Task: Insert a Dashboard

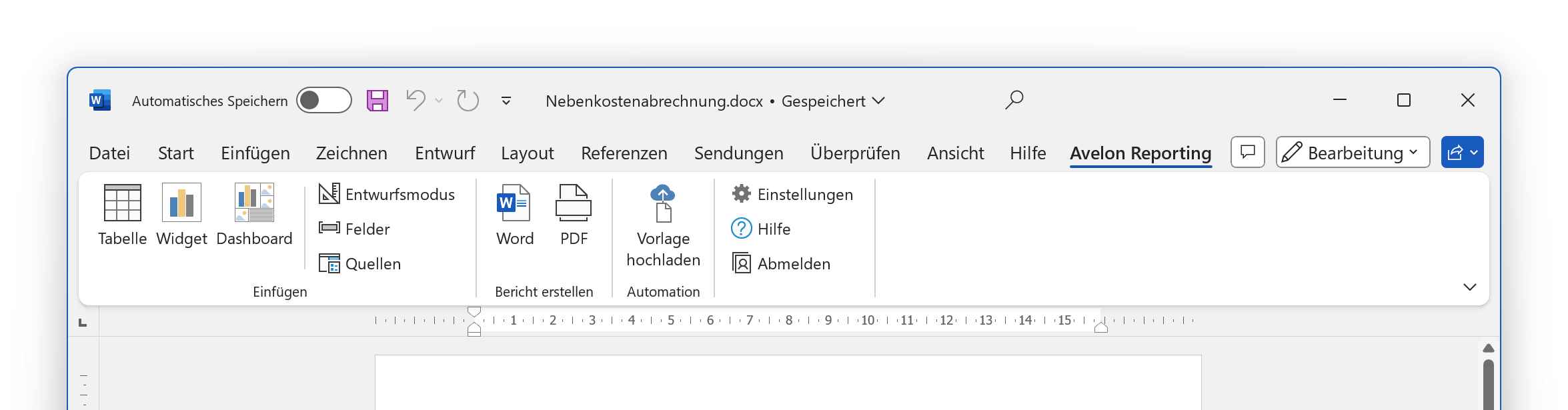Action: pos(254,215)
